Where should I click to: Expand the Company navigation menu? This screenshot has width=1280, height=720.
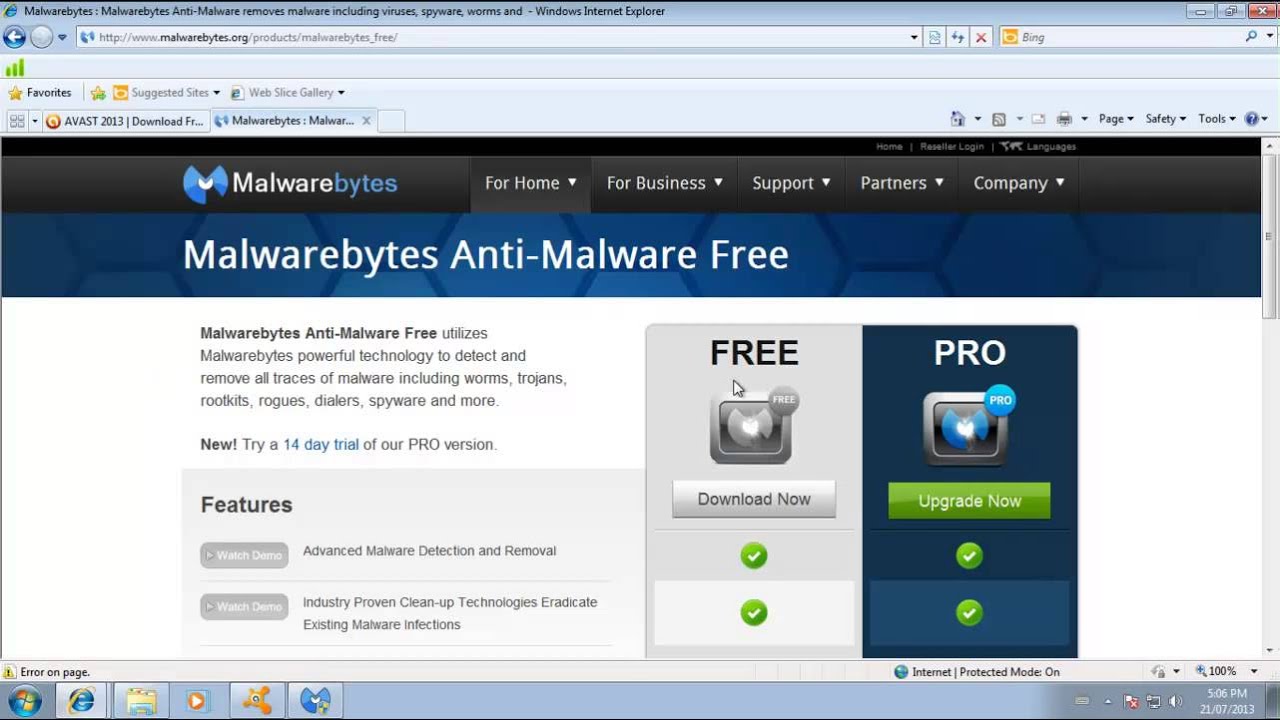[1019, 183]
